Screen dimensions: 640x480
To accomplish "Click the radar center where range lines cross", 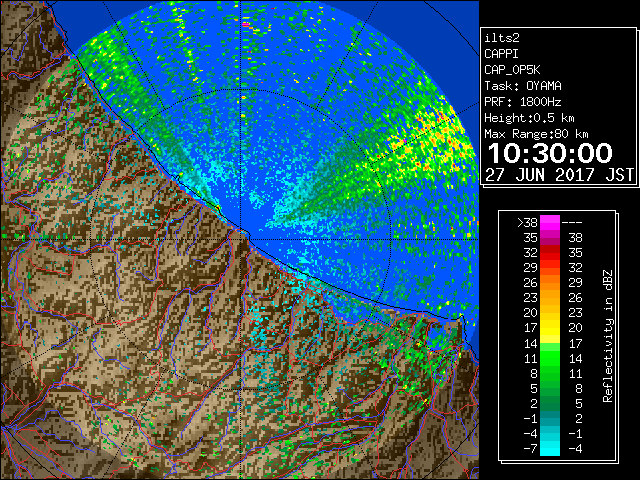I will click(240, 239).
